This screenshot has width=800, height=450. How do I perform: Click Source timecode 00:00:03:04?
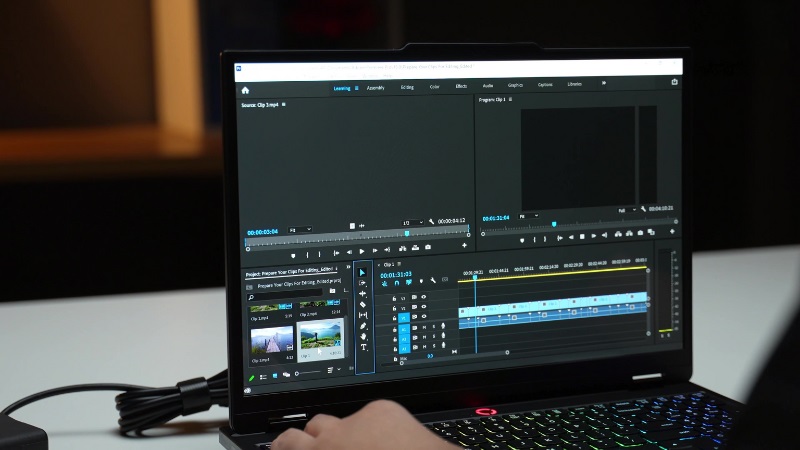click(262, 233)
